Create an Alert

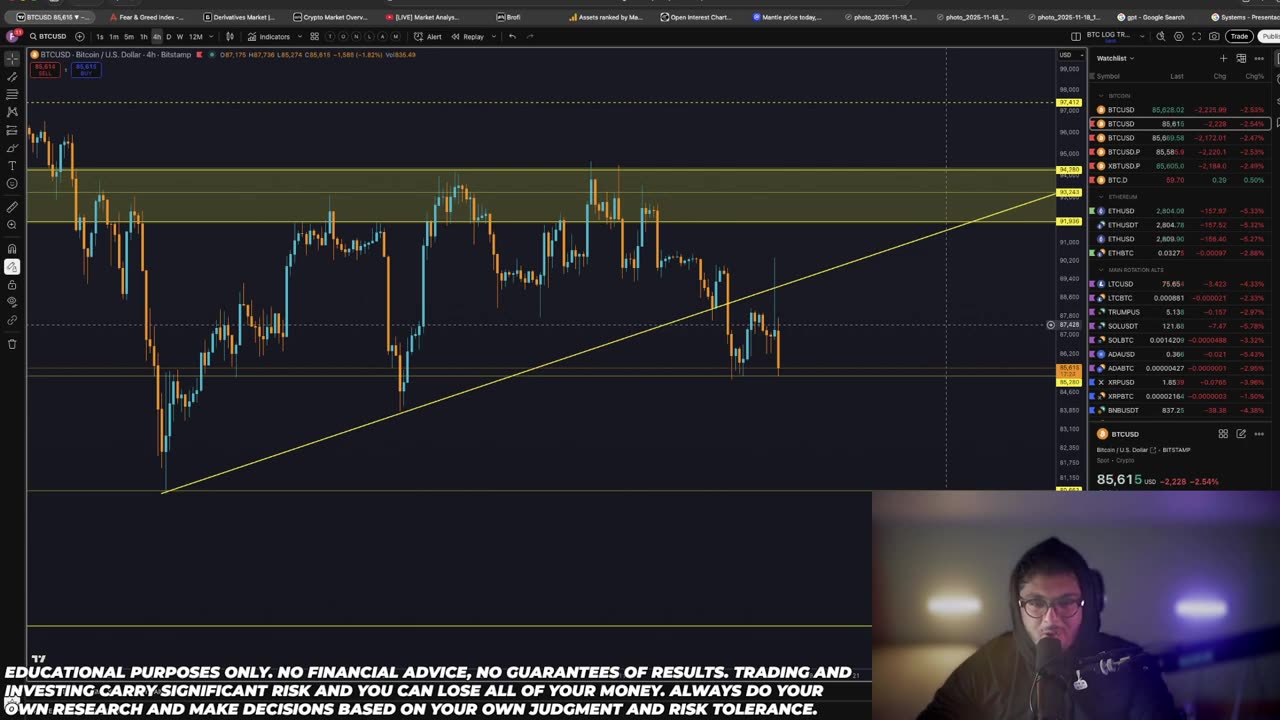tap(428, 36)
